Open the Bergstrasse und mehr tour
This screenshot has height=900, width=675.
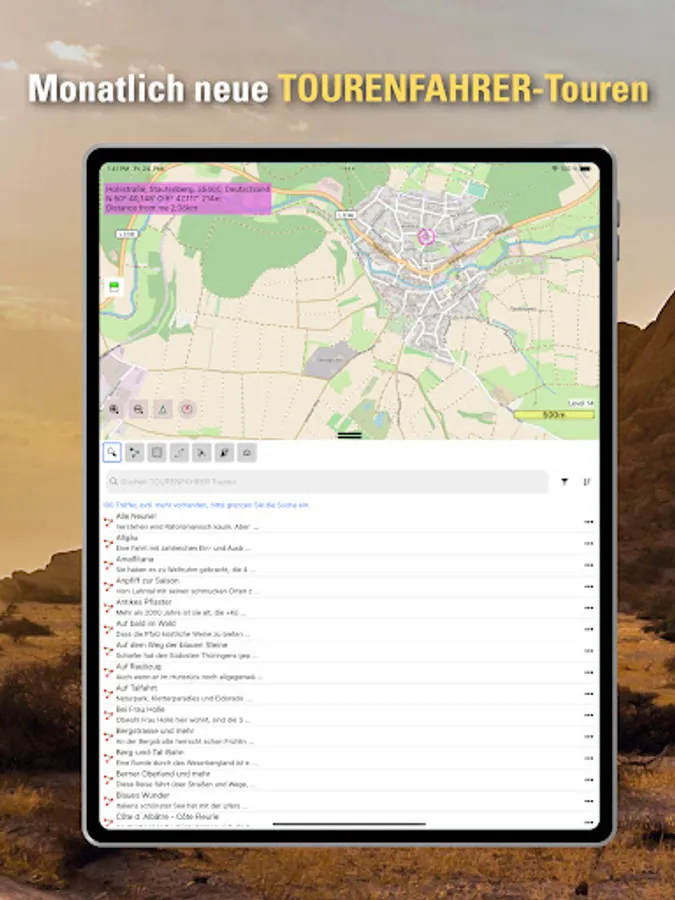350,736
